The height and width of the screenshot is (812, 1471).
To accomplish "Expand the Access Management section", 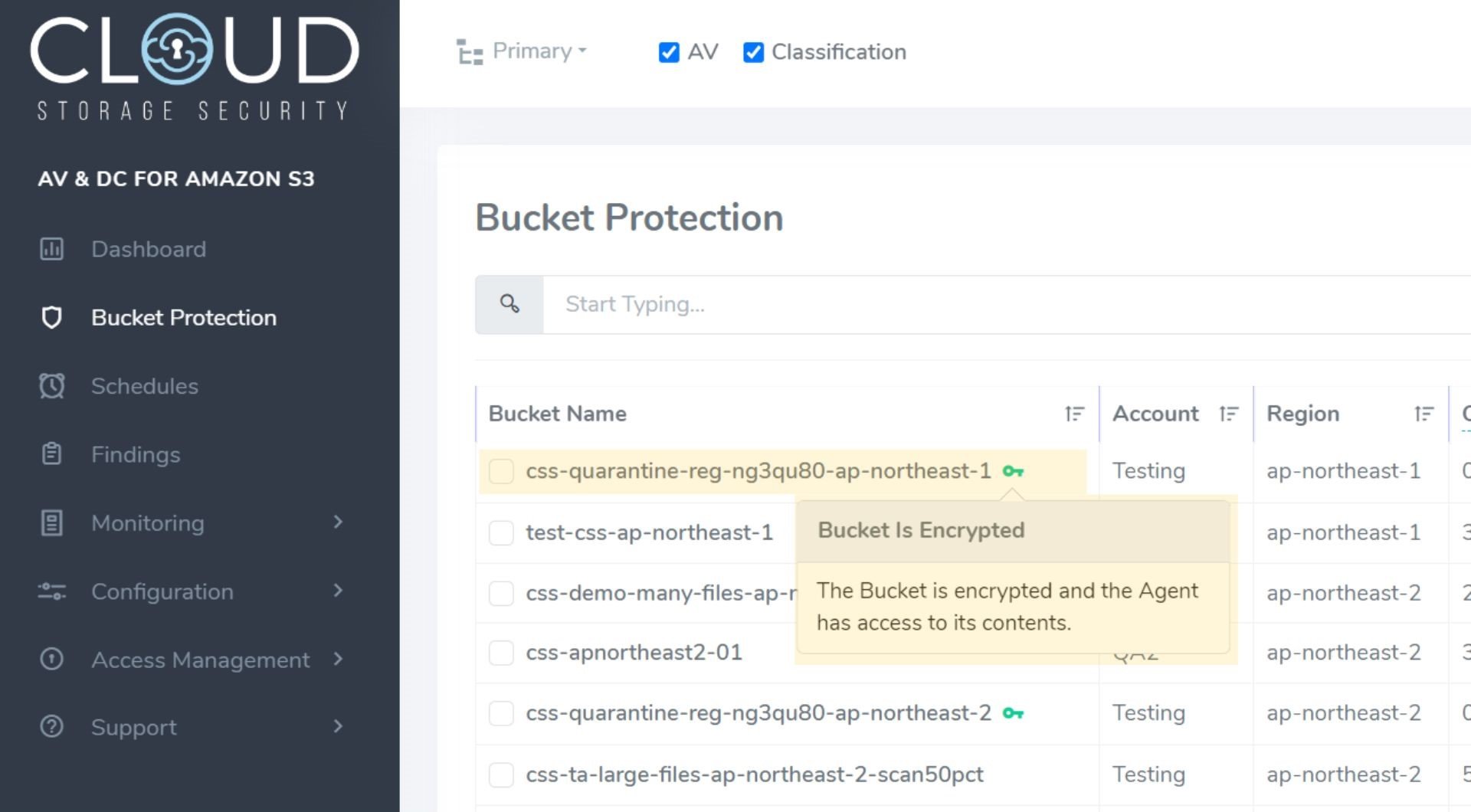I will point(200,660).
